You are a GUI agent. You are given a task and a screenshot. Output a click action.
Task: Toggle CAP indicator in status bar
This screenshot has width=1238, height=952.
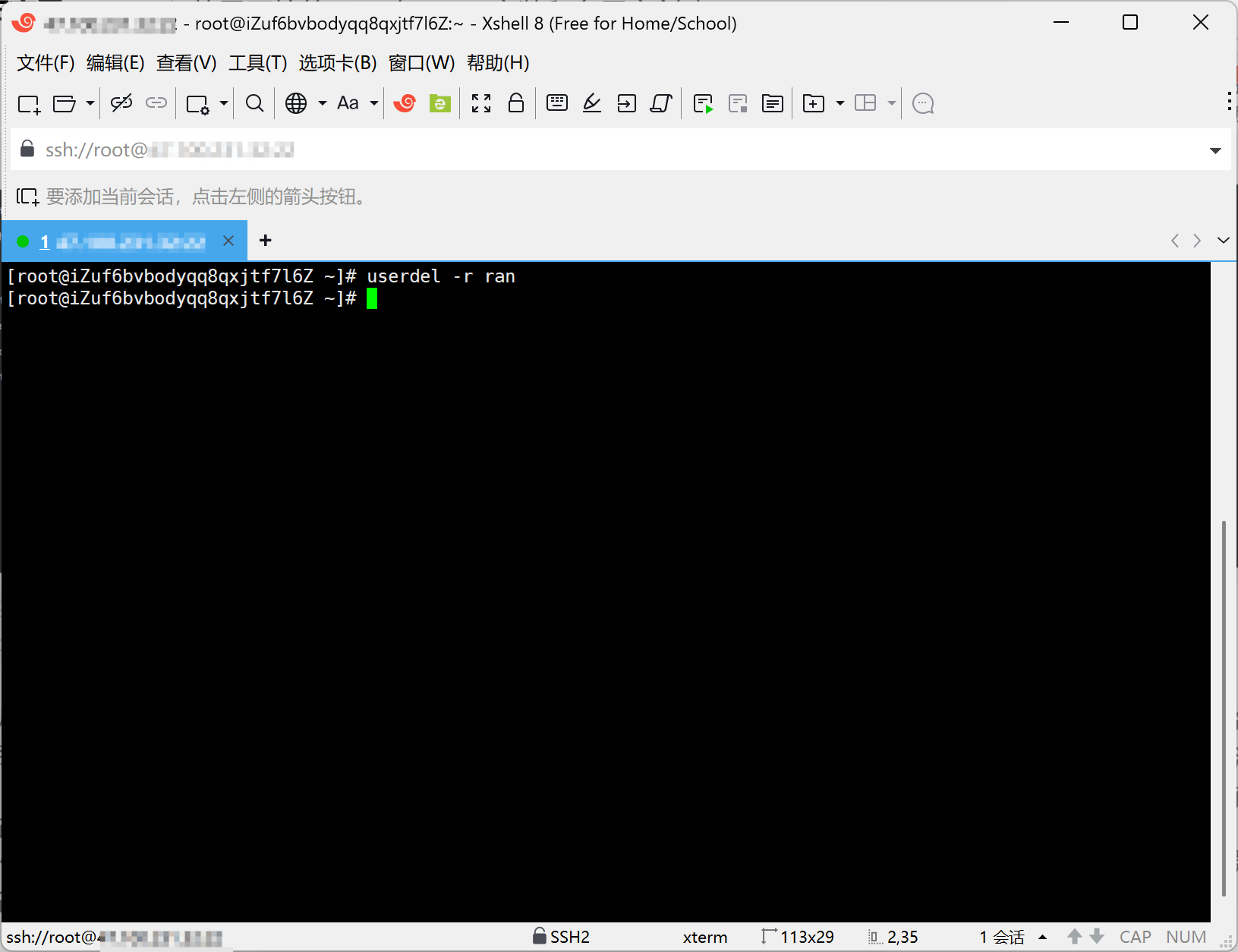pyautogui.click(x=1134, y=937)
